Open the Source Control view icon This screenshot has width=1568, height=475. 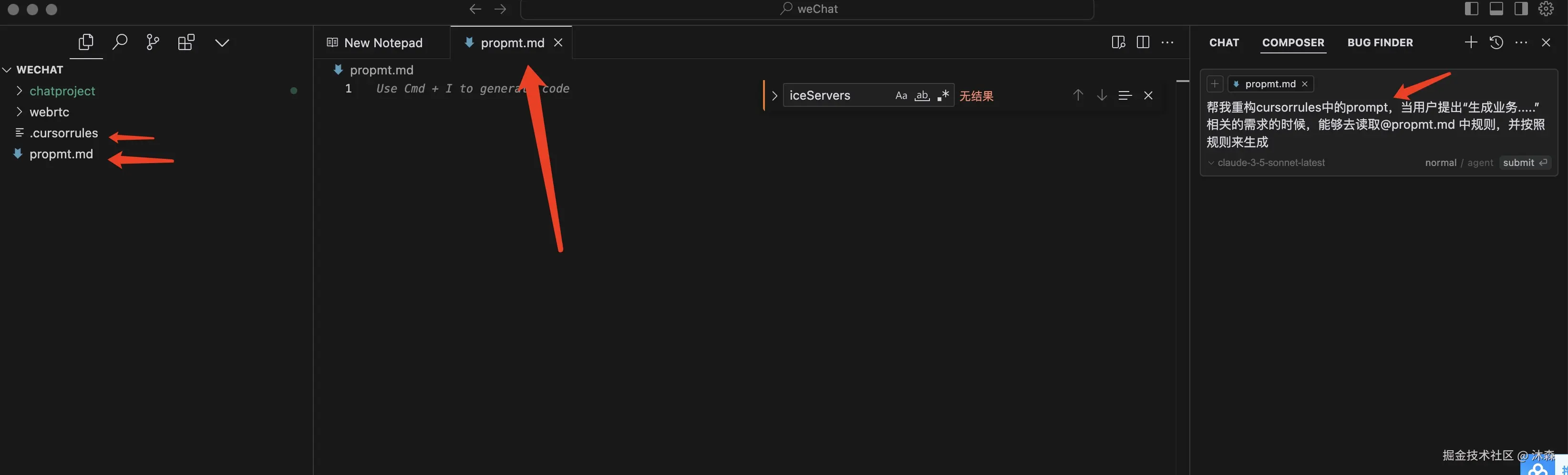click(x=153, y=42)
